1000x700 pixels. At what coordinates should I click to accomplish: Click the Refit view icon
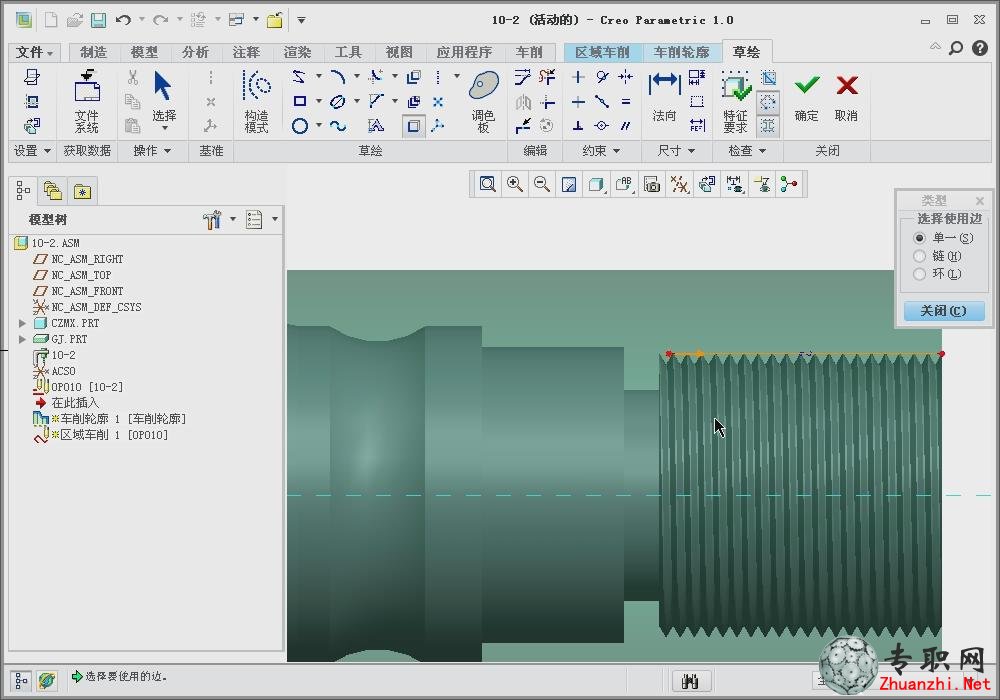pyautogui.click(x=488, y=185)
